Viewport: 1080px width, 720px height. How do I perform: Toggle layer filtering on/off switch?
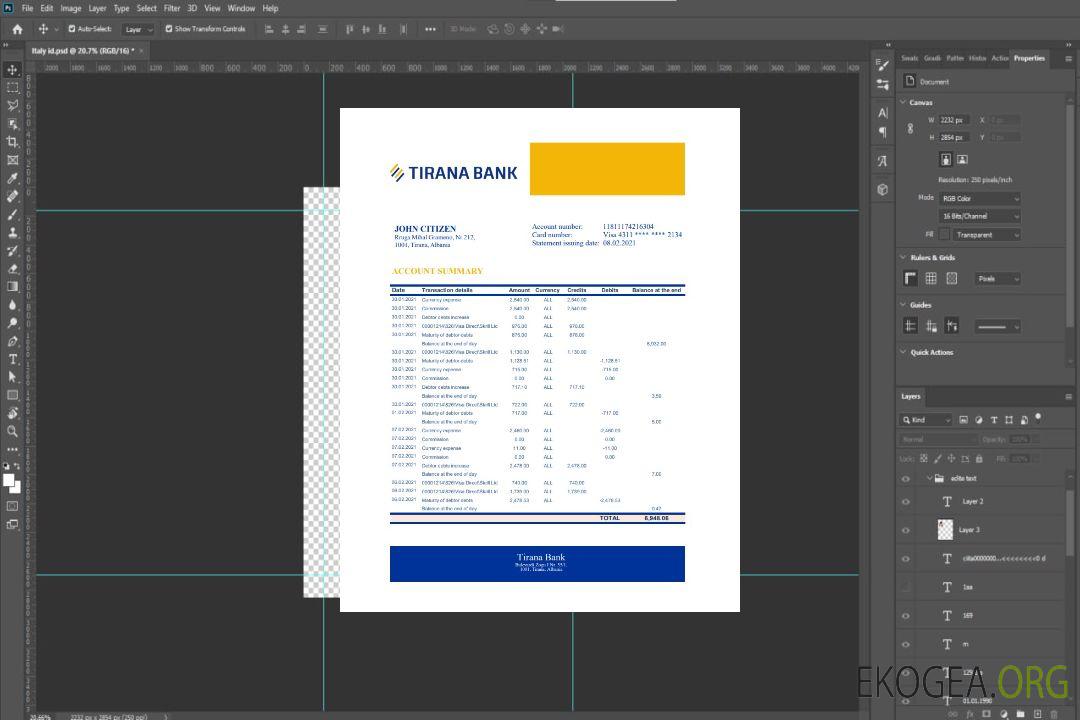pos(1039,418)
